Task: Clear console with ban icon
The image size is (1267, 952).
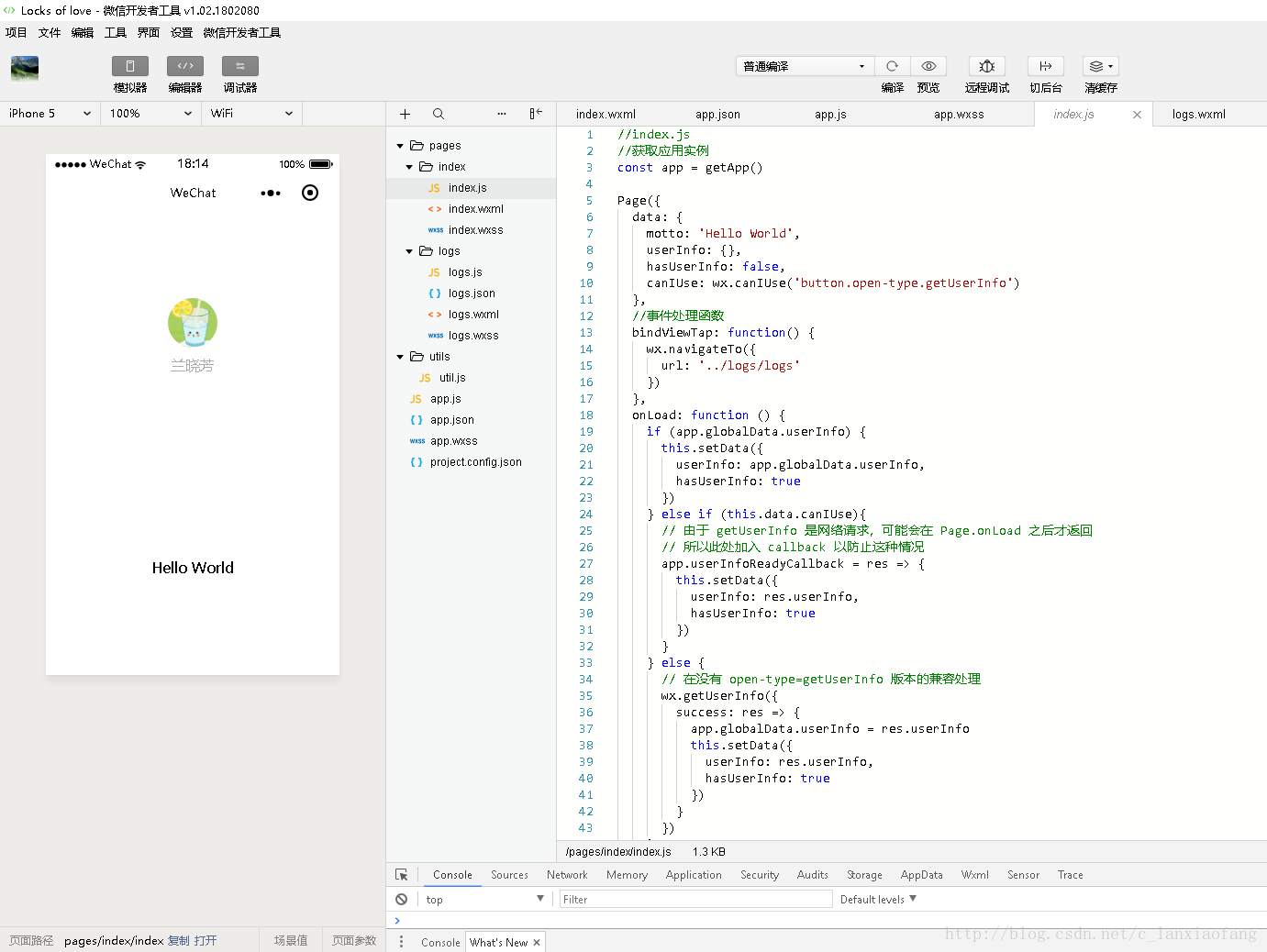Action: [x=402, y=900]
